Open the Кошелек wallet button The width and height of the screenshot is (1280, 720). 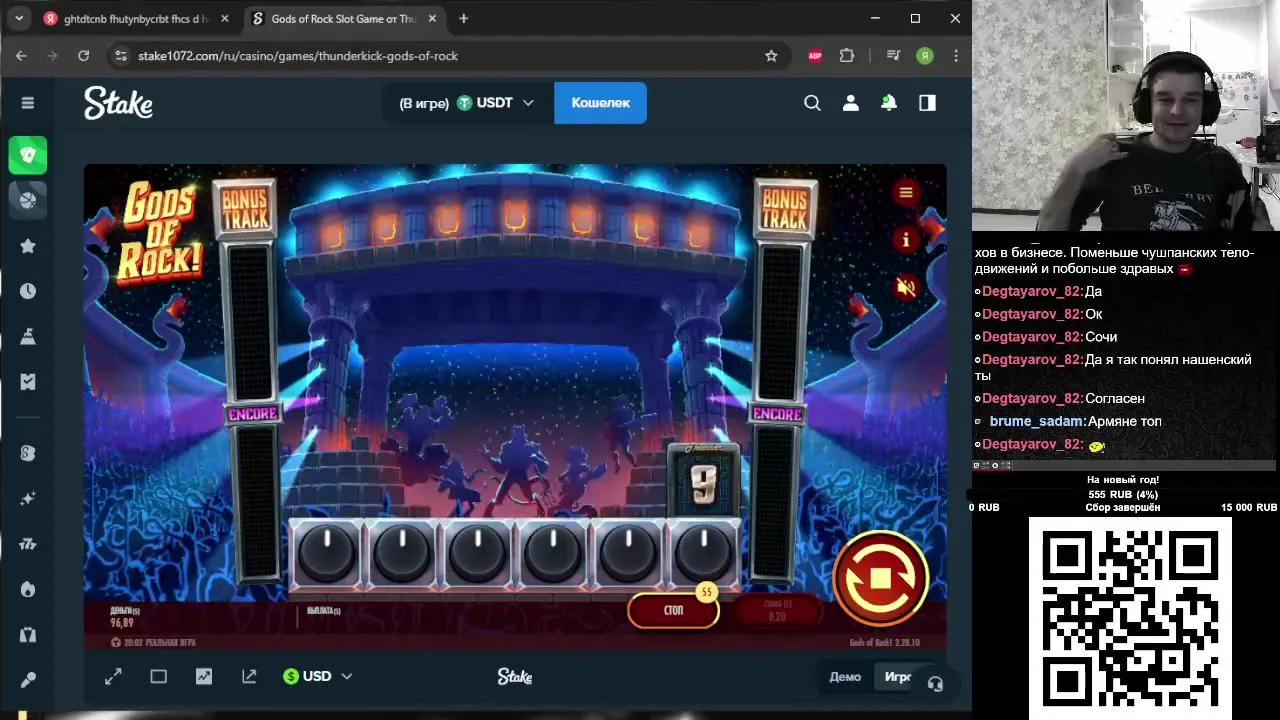click(x=600, y=103)
